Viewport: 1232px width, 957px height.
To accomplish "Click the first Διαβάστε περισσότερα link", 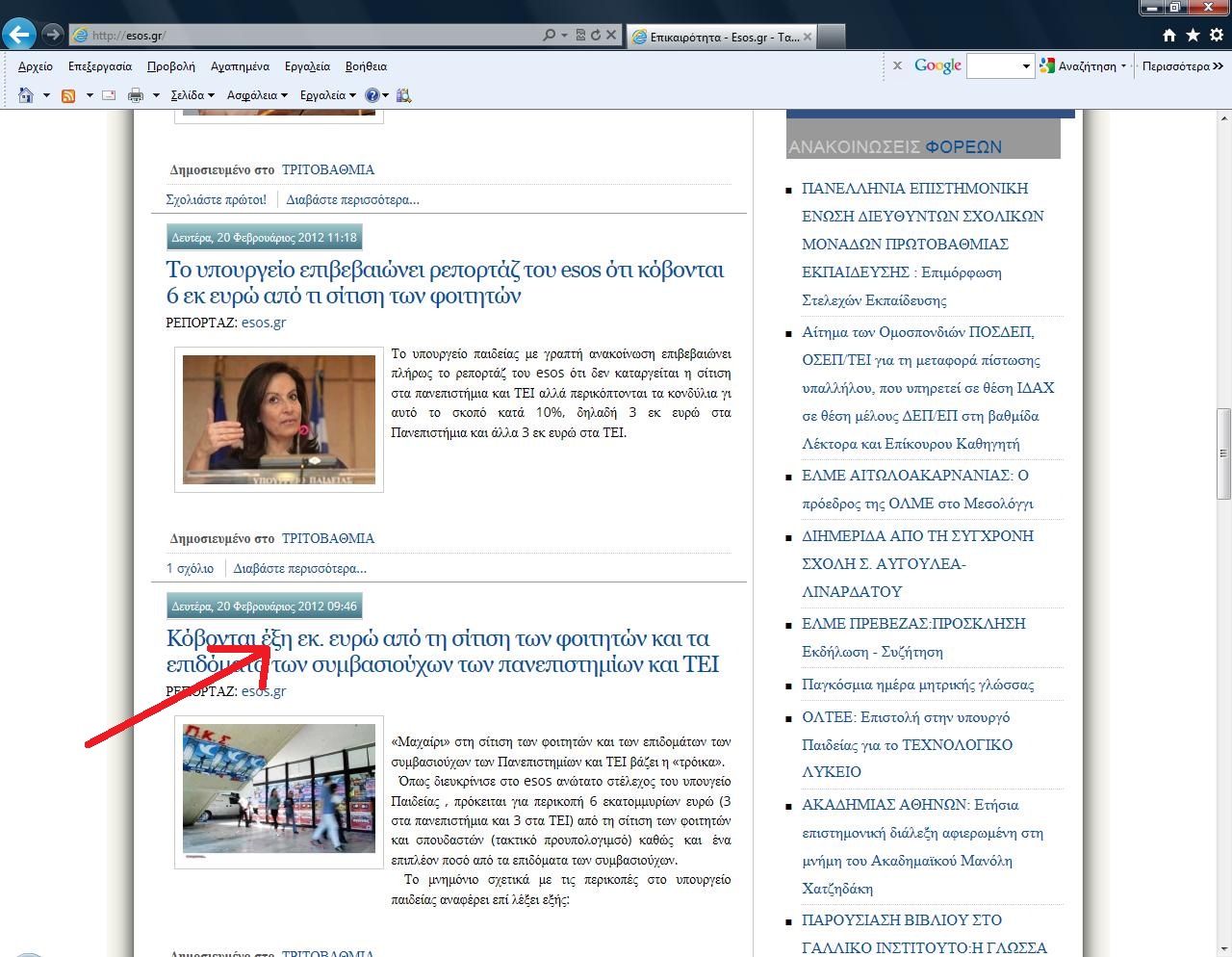I will tap(352, 200).
